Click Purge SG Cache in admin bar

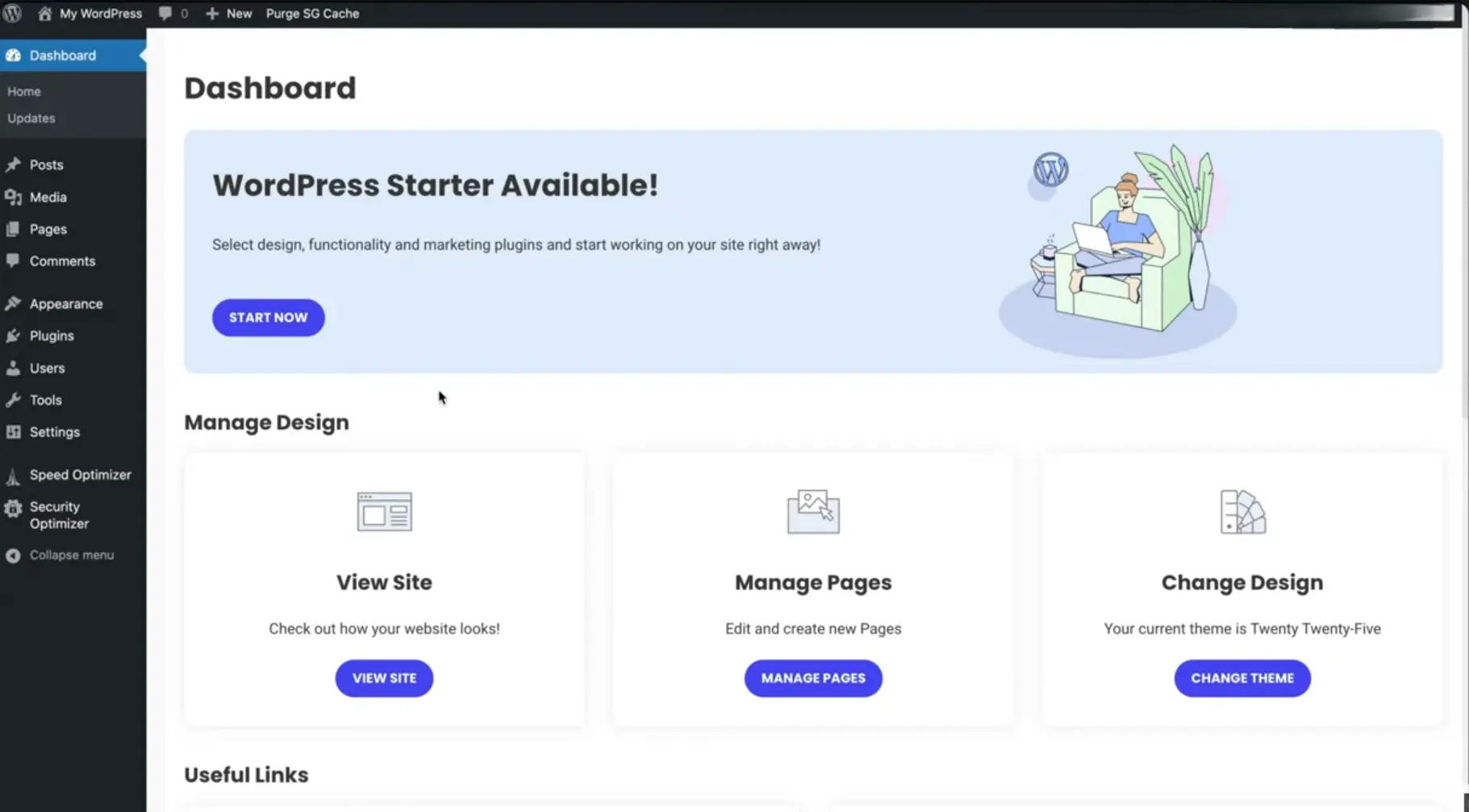[x=312, y=13]
